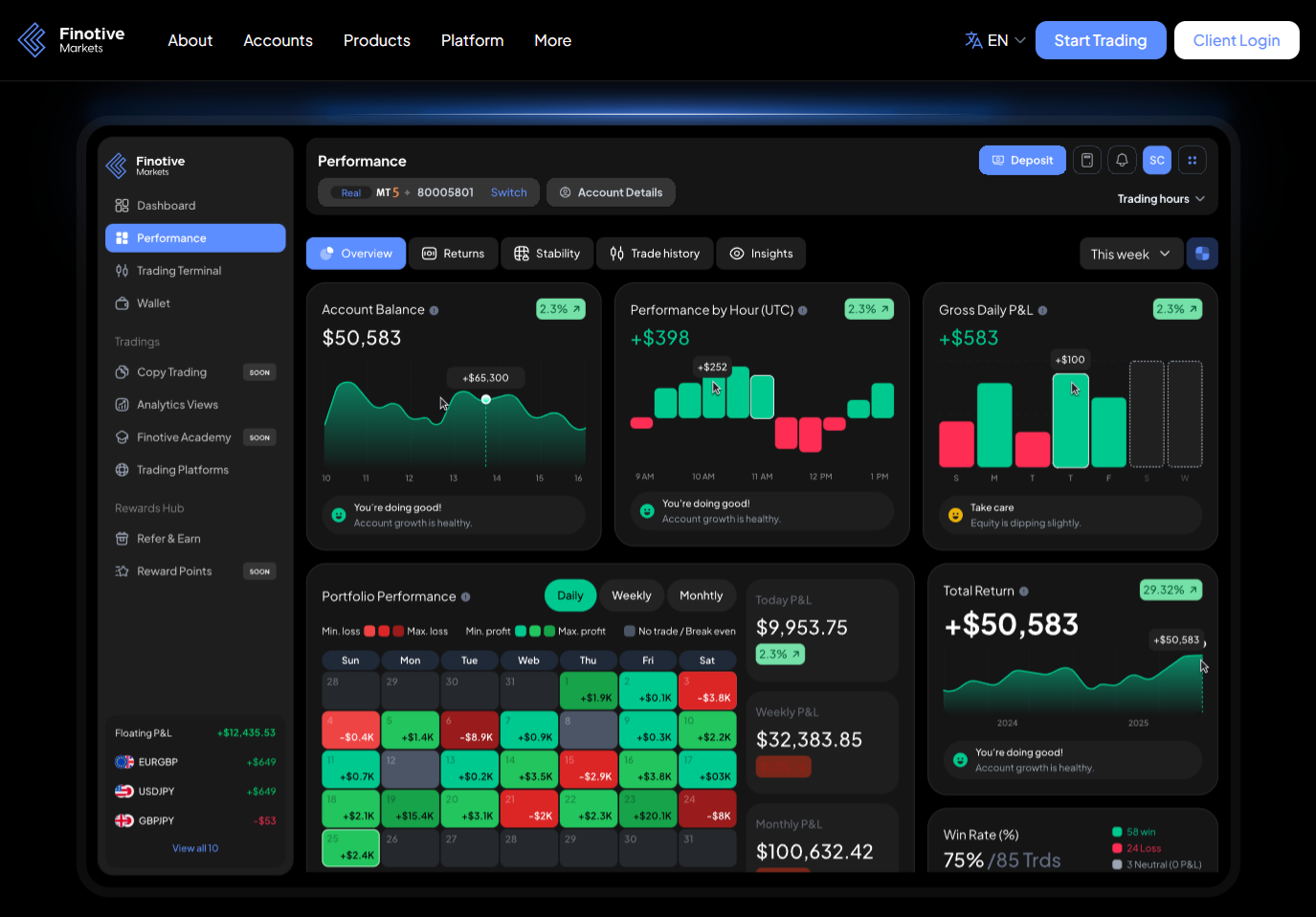Click the 58 win legend entry
1316x917 pixels.
pyautogui.click(x=1134, y=832)
